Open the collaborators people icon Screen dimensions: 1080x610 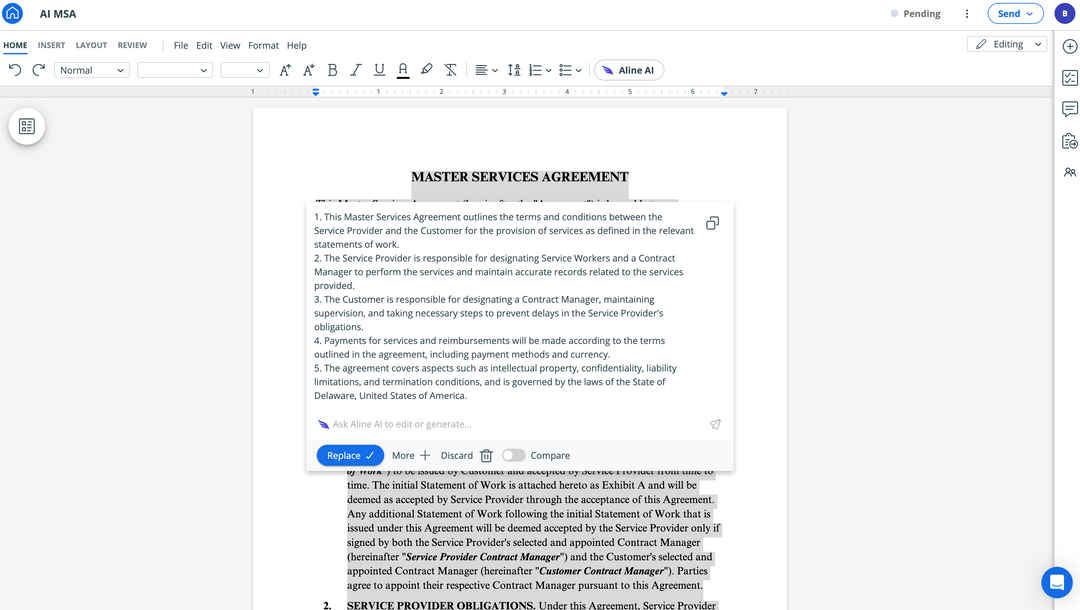(1069, 172)
